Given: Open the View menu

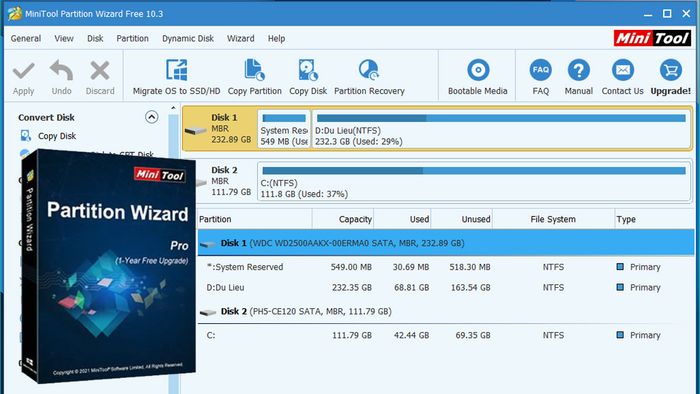Looking at the screenshot, I should (64, 38).
